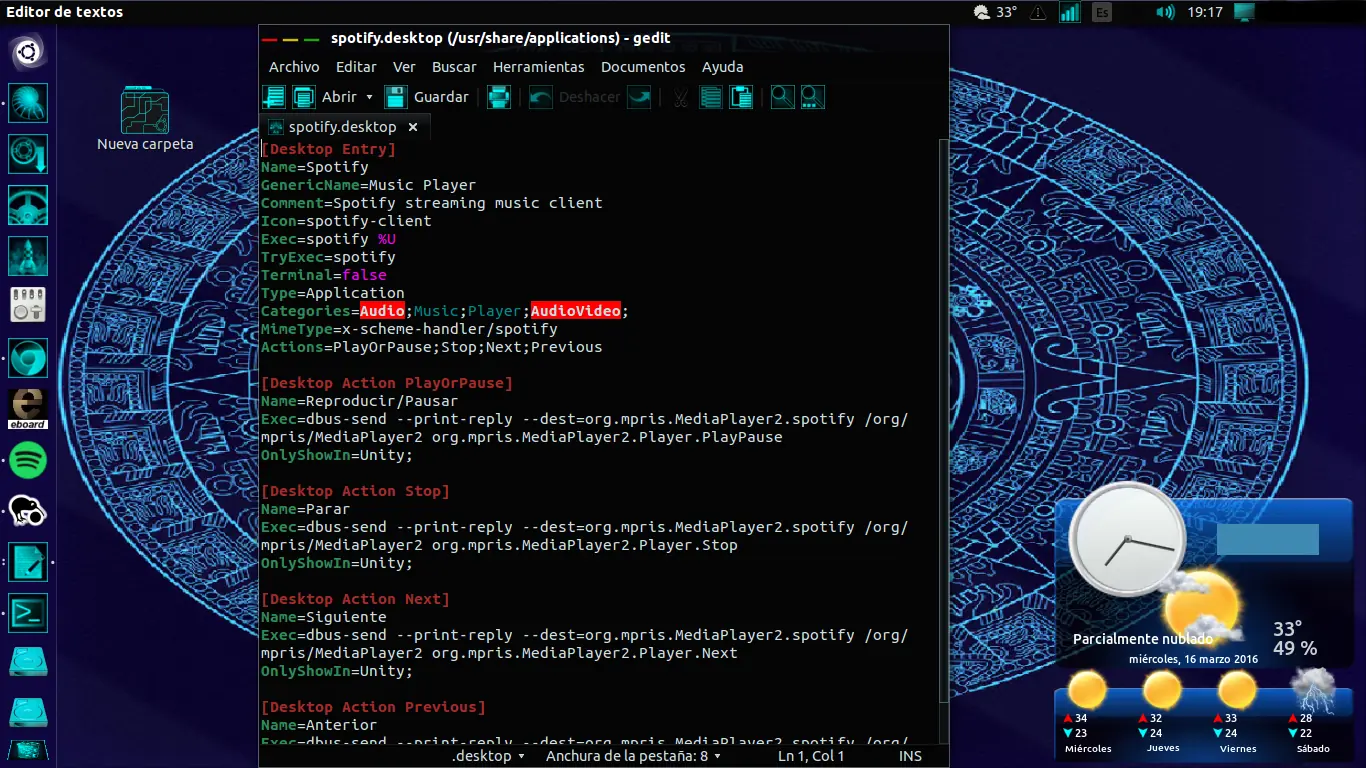Copy text using the copy icon
Viewport: 1366px width, 768px height.
(x=711, y=97)
